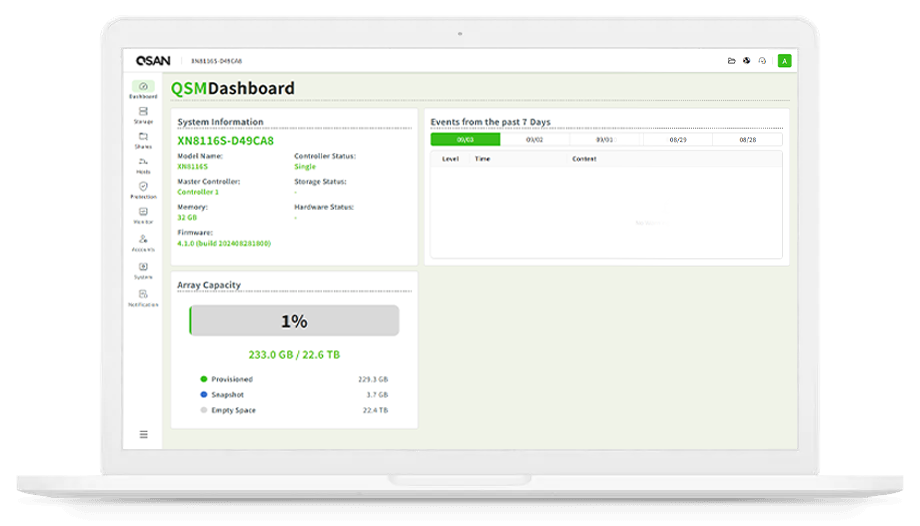
Task: Click the QSMDashboard page title
Action: click(232, 88)
